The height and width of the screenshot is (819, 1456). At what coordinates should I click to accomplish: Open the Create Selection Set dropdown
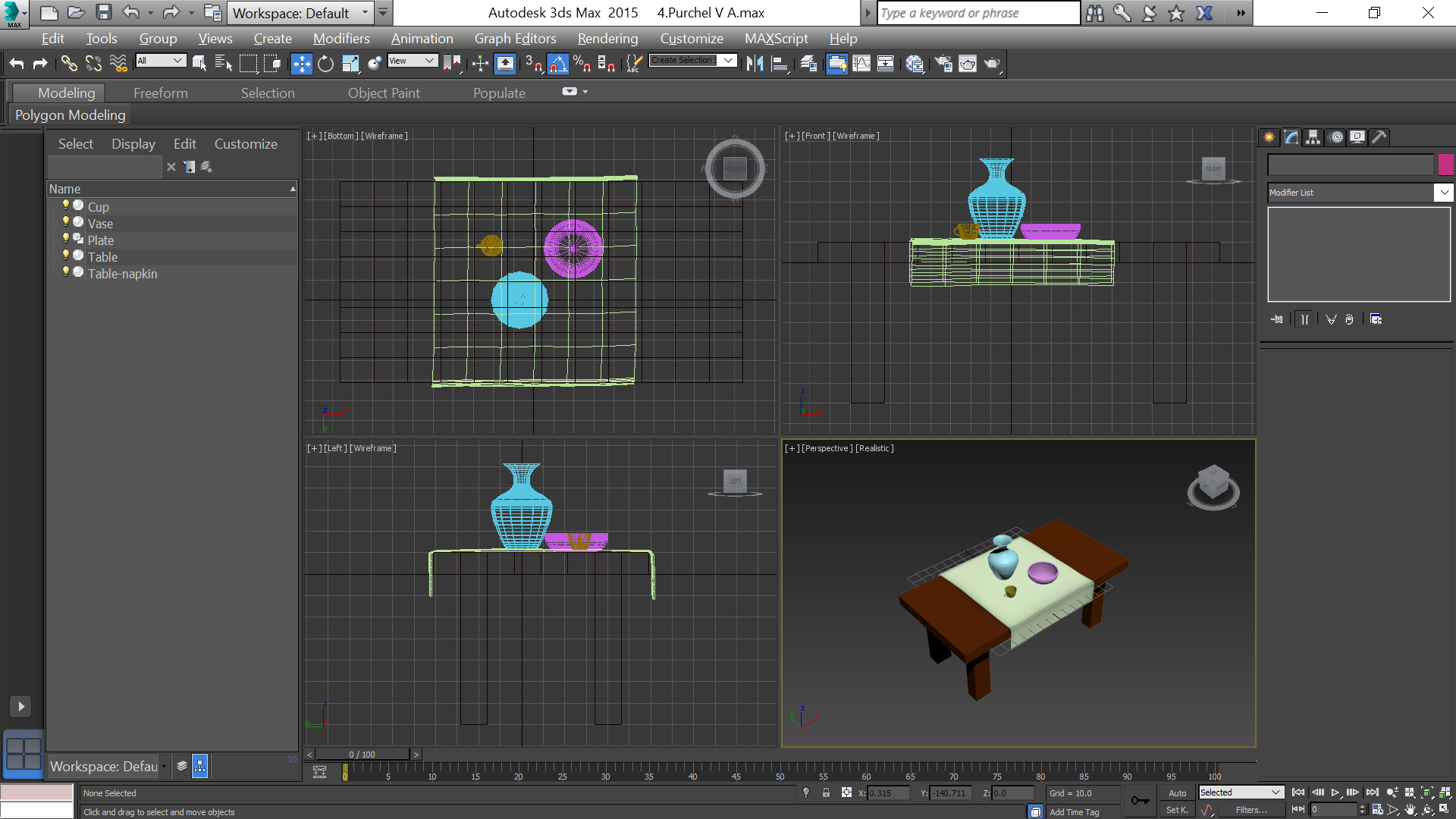point(693,61)
